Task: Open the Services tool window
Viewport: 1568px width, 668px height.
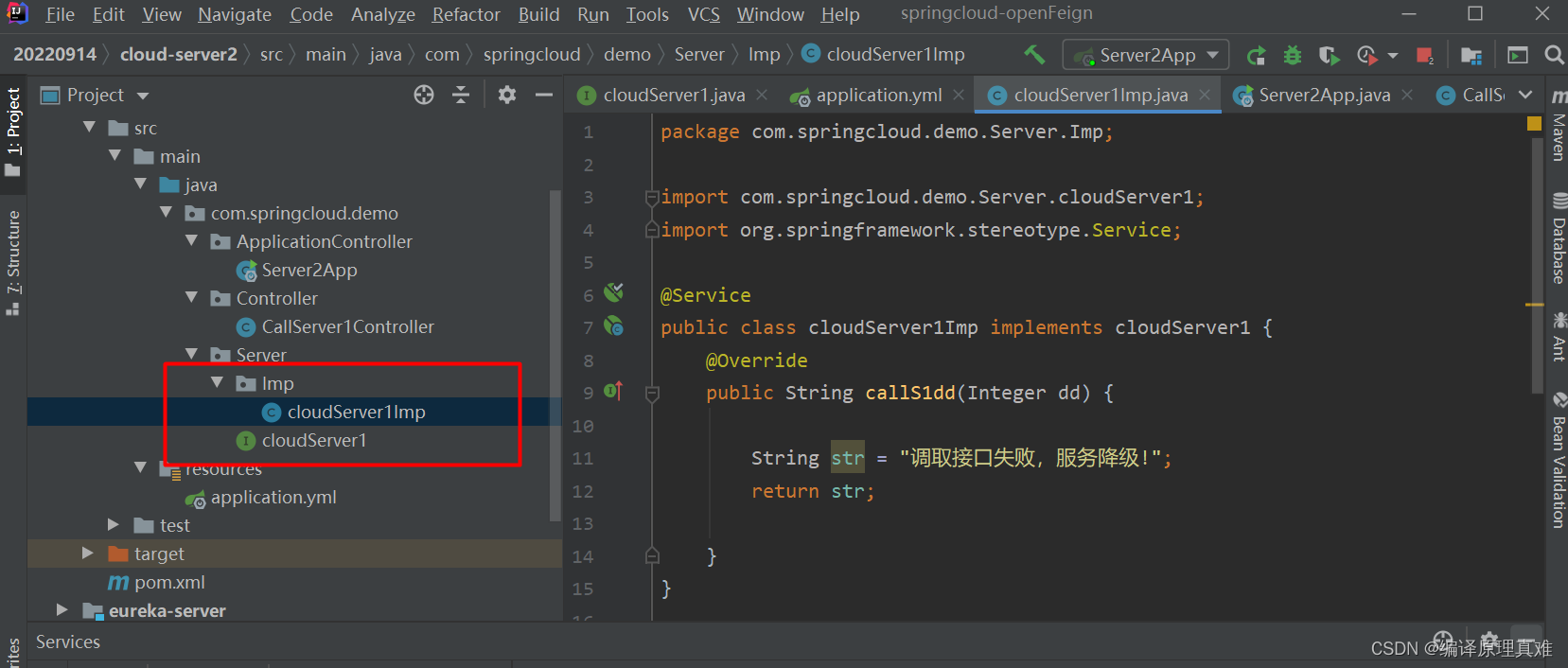Action: click(68, 642)
